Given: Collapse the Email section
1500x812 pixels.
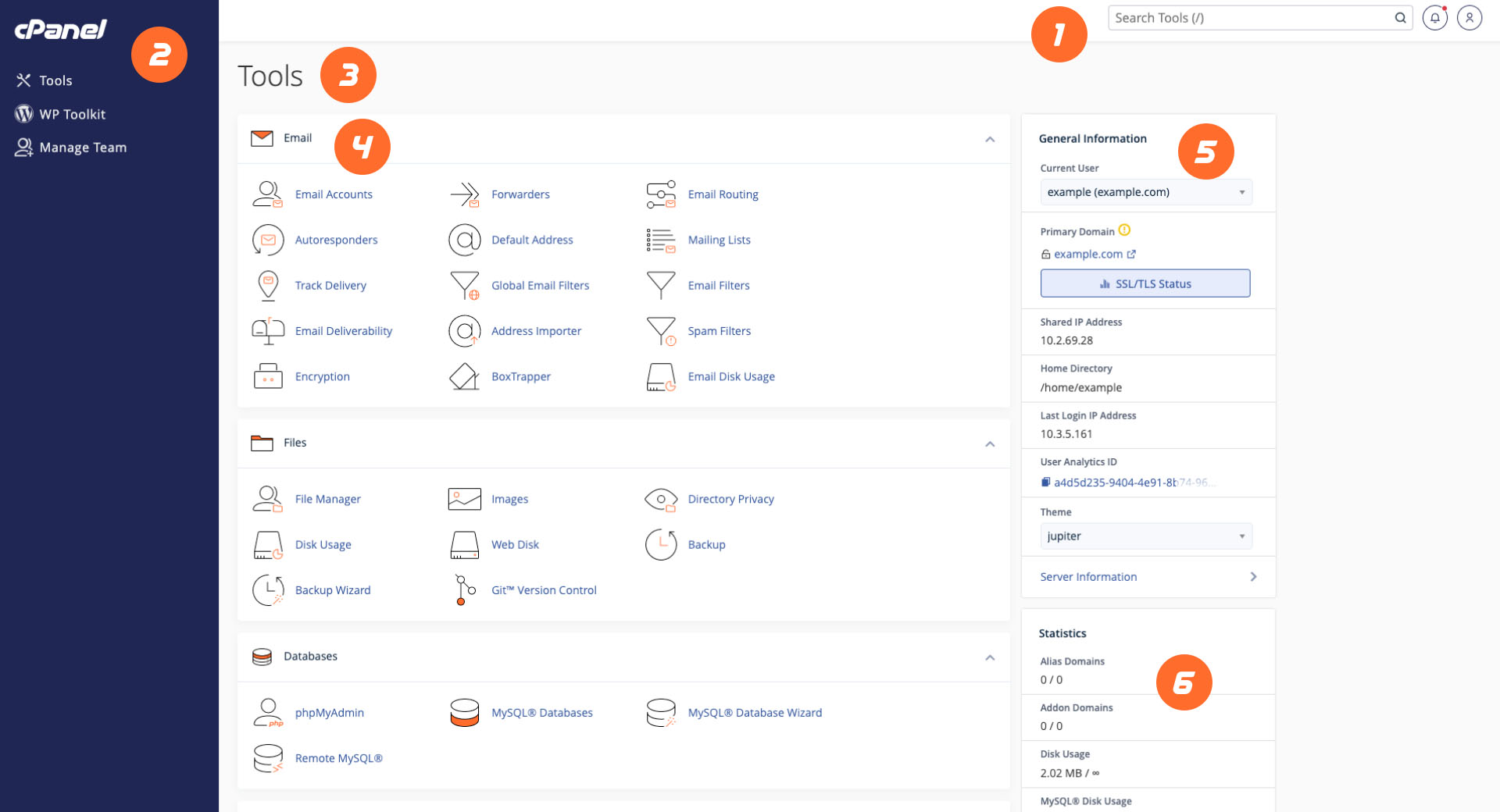Looking at the screenshot, I should (x=990, y=140).
